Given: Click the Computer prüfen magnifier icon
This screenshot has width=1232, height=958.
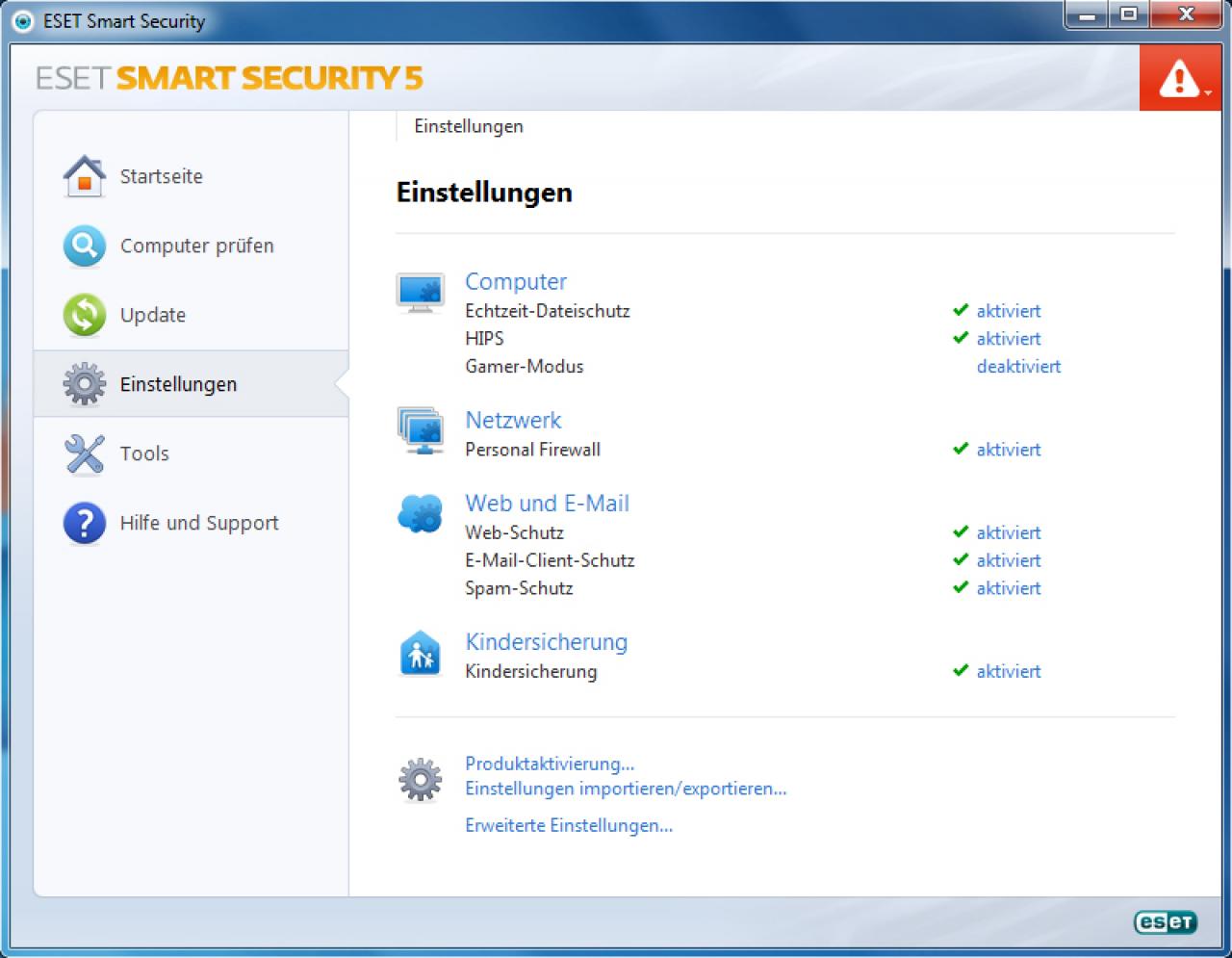Looking at the screenshot, I should pos(85,246).
